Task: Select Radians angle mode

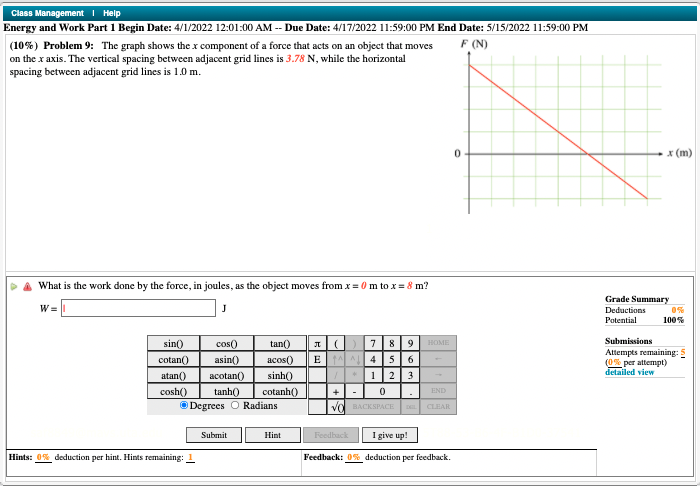Action: [235, 405]
